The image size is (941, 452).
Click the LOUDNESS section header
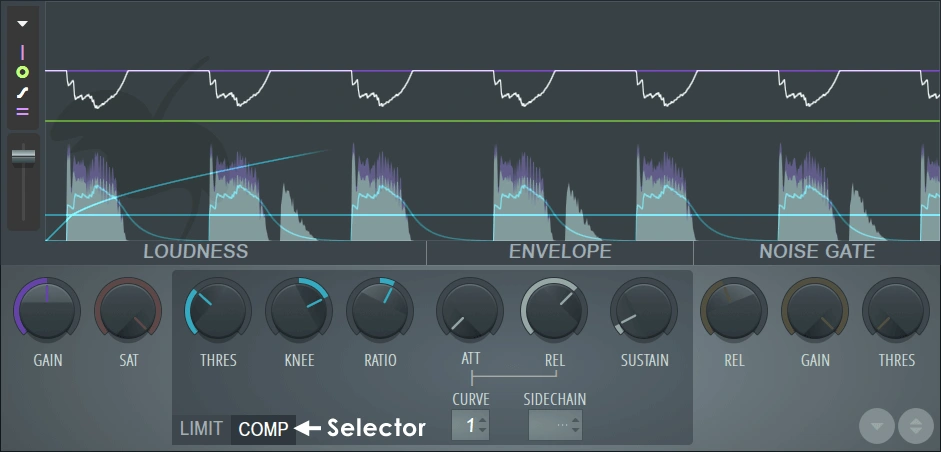[x=196, y=252]
